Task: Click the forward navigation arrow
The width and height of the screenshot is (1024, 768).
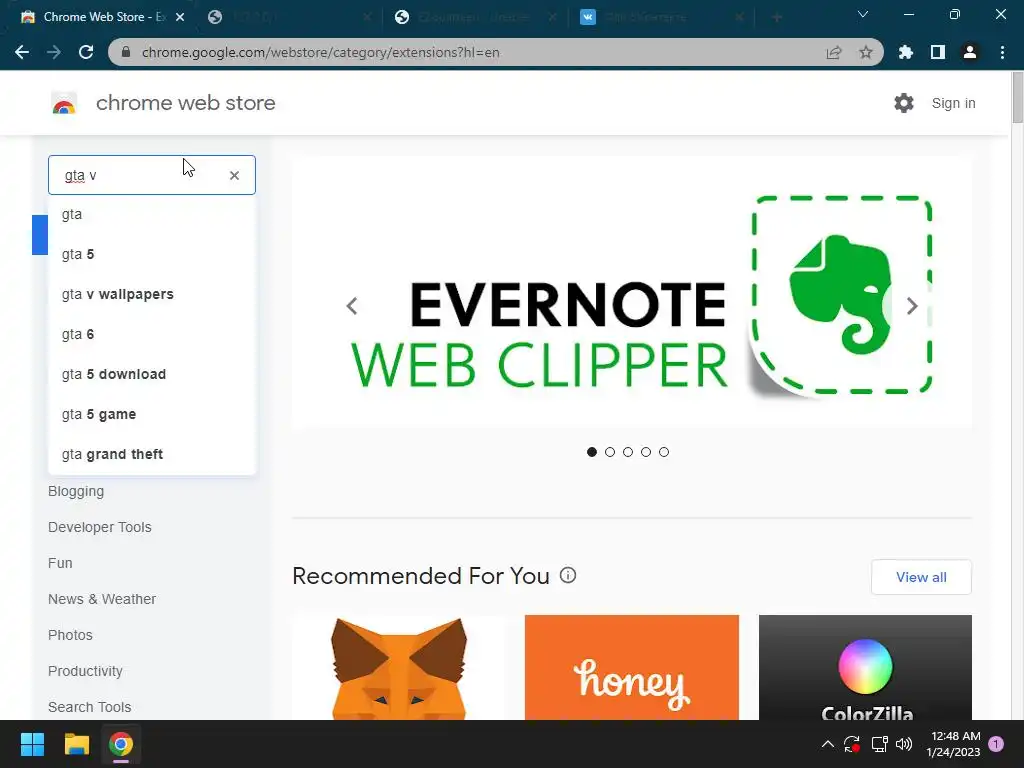Action: [54, 52]
